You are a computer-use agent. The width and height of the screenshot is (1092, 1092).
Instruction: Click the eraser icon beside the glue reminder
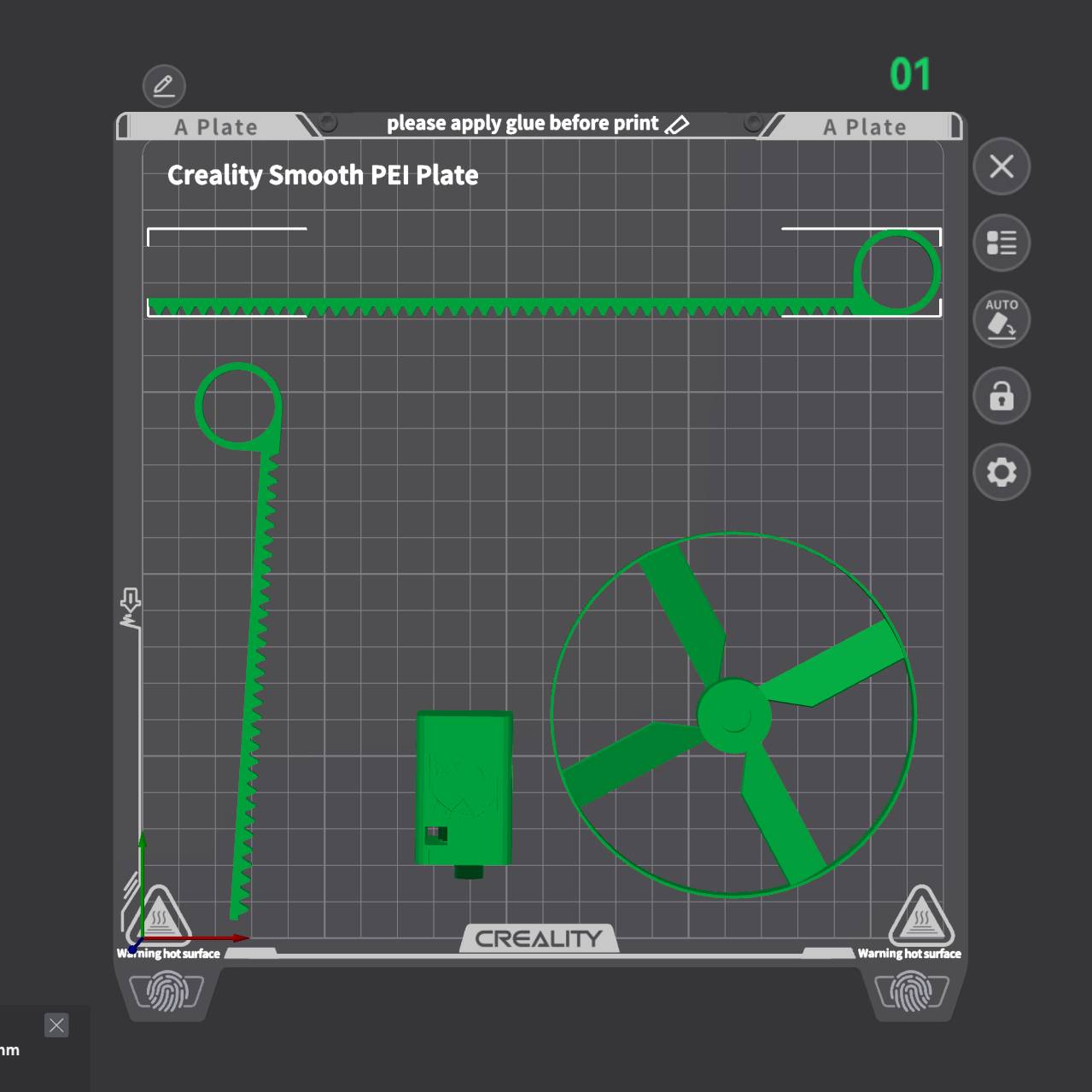[x=677, y=125]
